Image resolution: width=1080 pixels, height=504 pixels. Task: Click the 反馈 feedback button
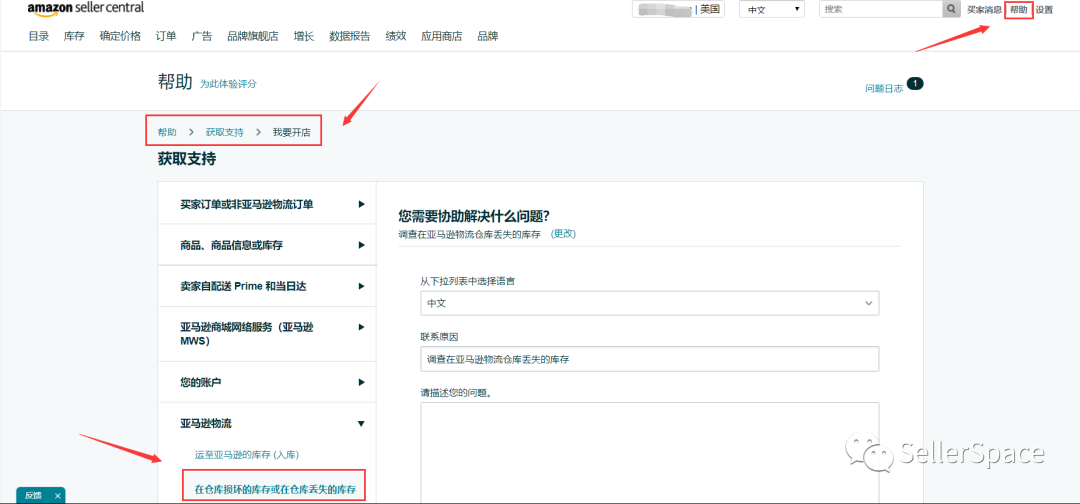tap(33, 496)
